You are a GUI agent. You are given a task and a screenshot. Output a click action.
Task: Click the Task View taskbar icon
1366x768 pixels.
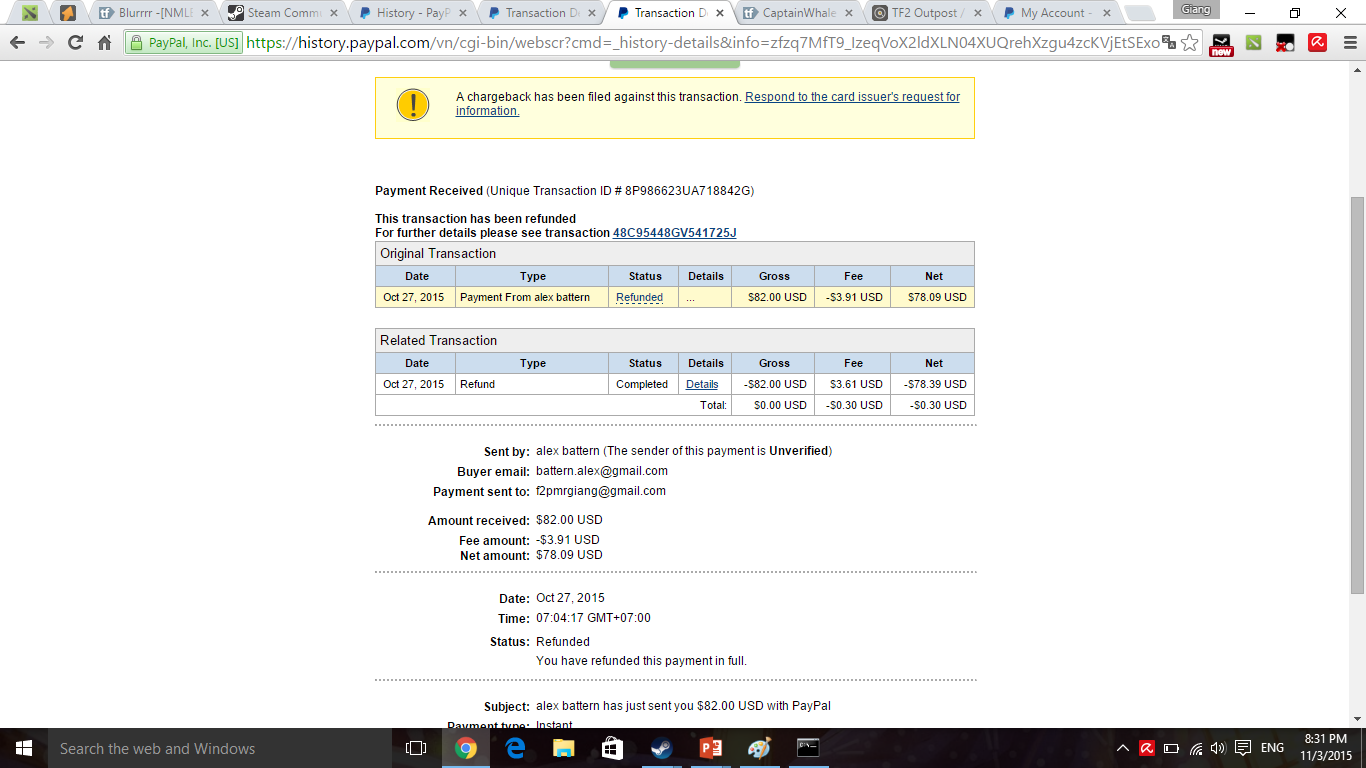coord(416,748)
